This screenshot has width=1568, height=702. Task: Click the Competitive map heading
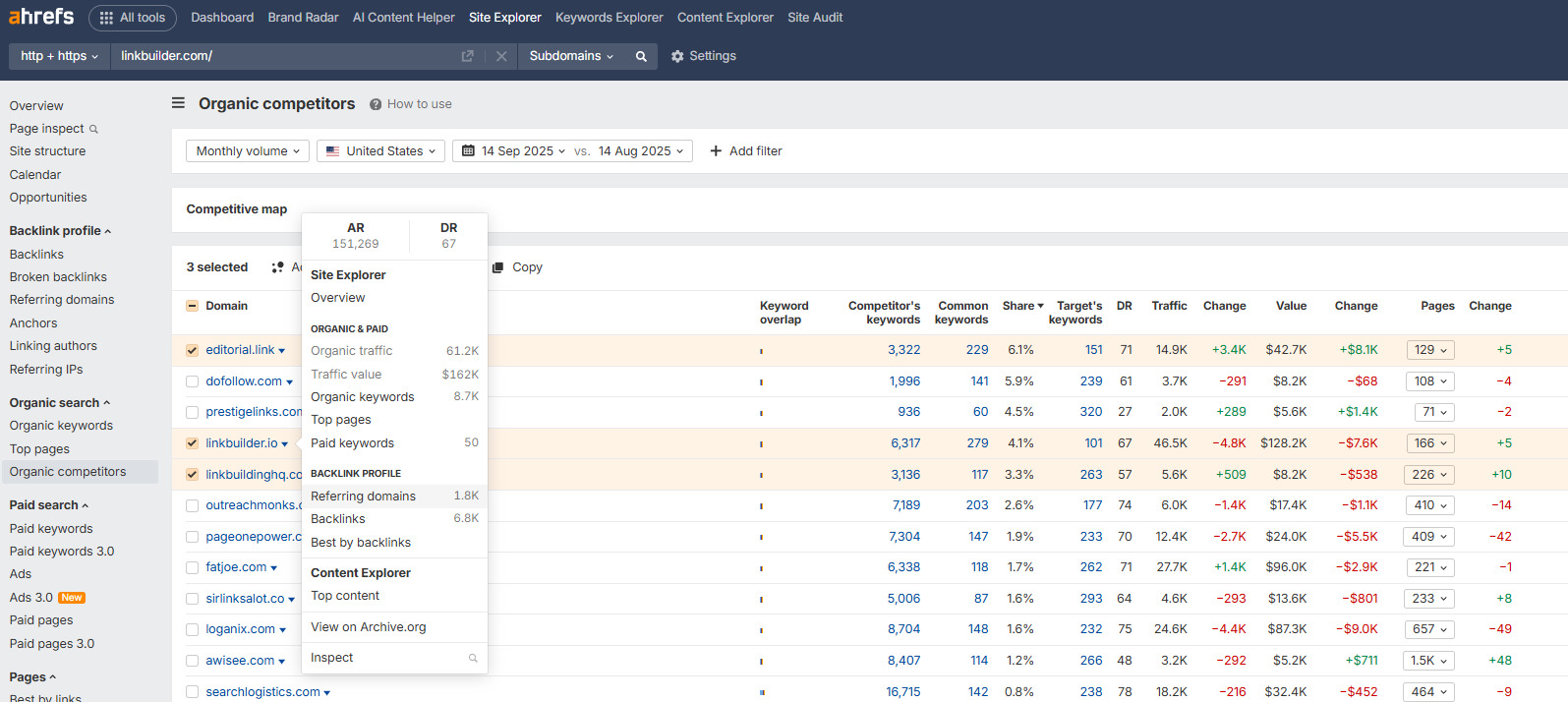pyautogui.click(x=237, y=209)
